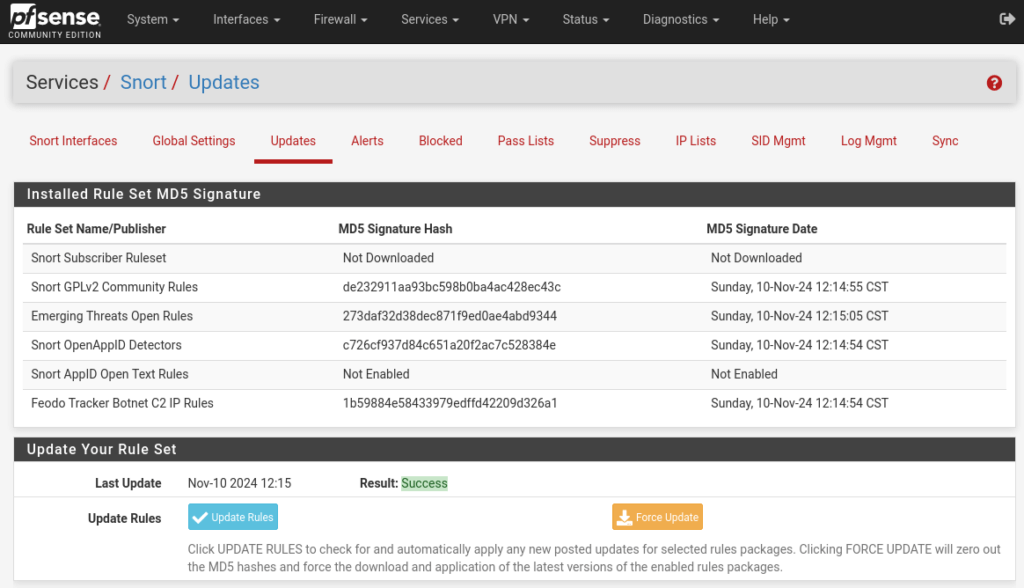The width and height of the screenshot is (1024, 588).
Task: Click the Installed Rule Set MD5 Signature heading
Action: click(x=144, y=194)
